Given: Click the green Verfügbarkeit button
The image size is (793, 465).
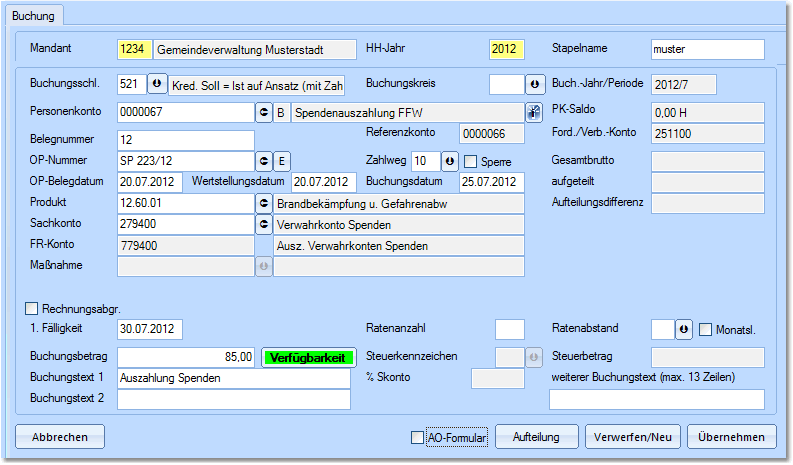Looking at the screenshot, I should (x=309, y=357).
